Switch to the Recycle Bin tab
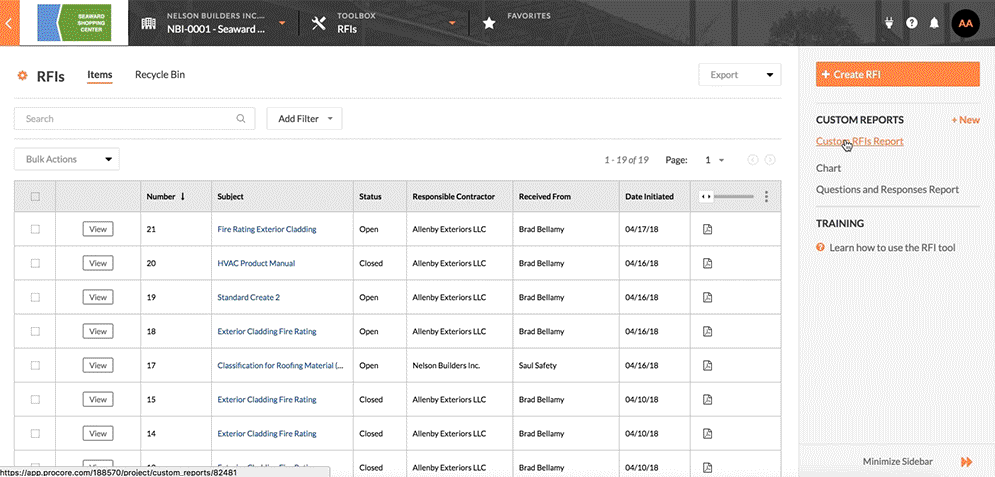The image size is (995, 477). (160, 75)
